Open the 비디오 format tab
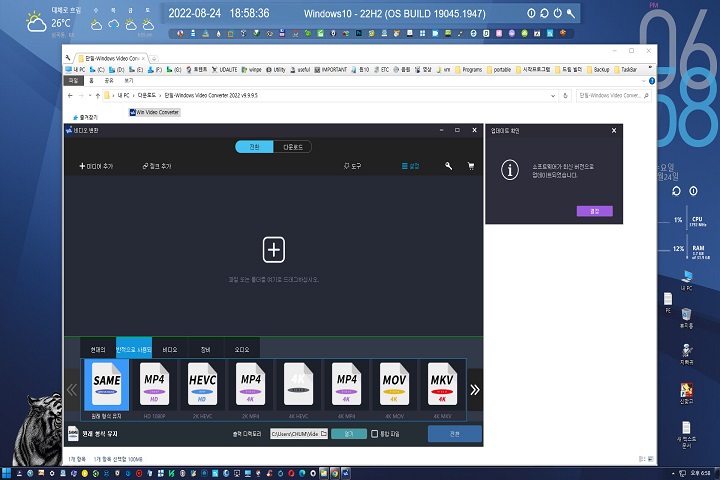 pos(169,350)
